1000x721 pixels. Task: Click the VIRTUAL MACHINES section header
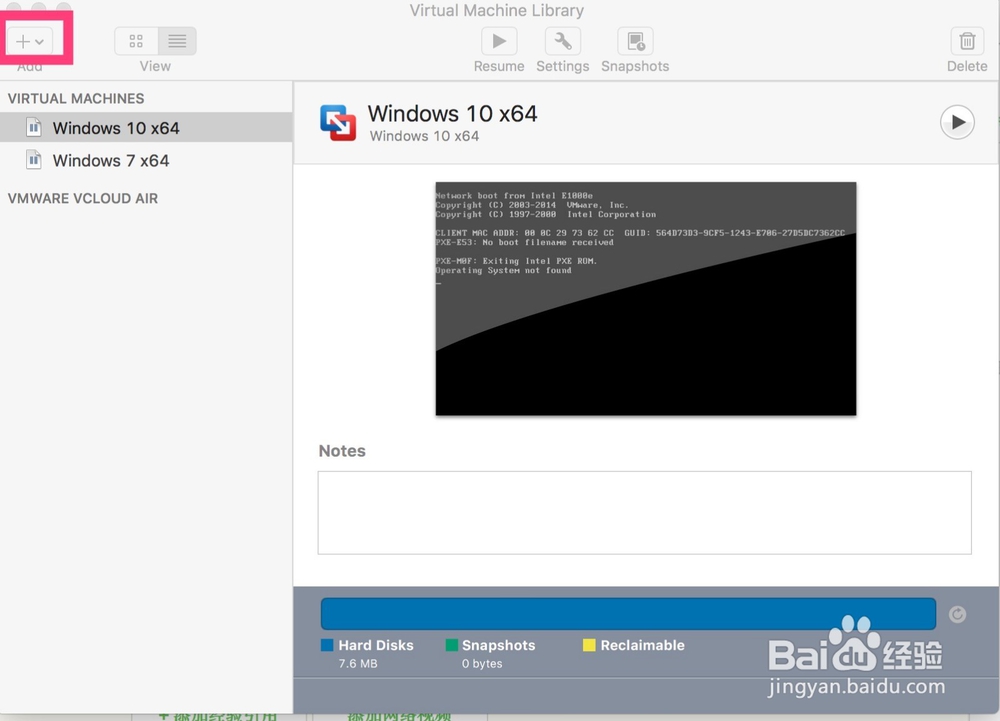click(x=76, y=99)
